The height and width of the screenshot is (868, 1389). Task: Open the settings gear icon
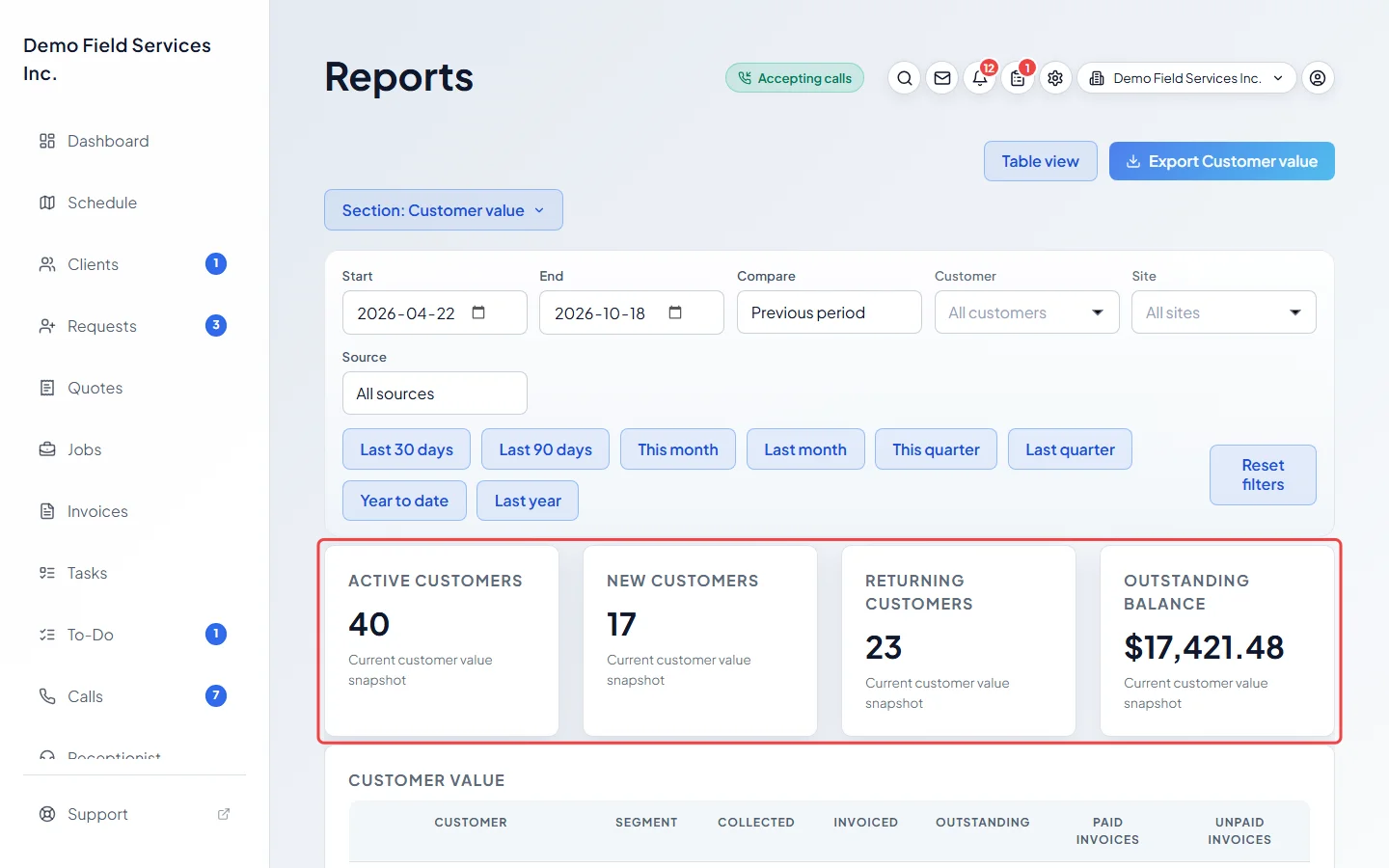click(1055, 78)
